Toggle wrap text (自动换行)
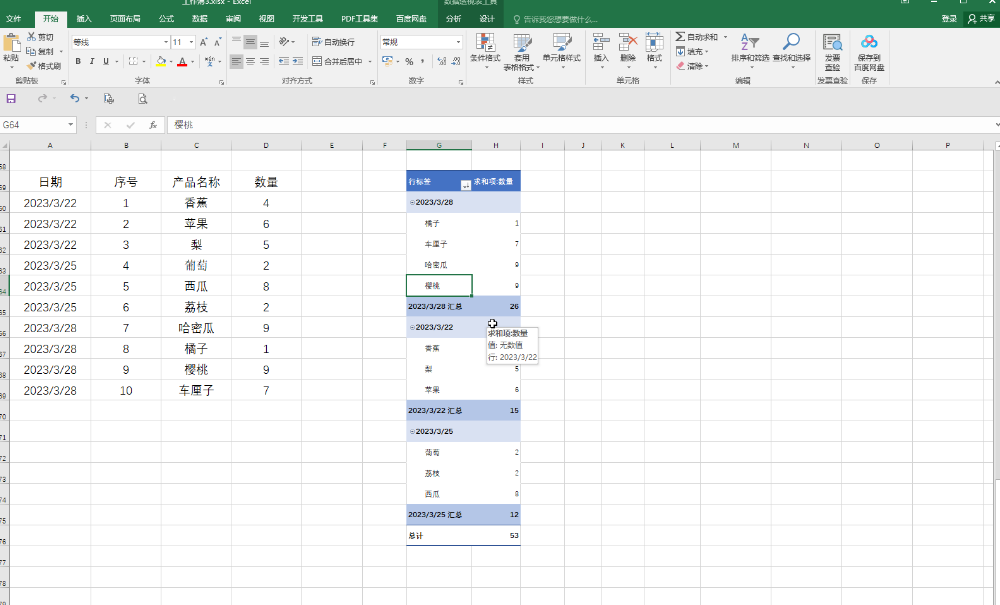This screenshot has height=605, width=1000. [333, 42]
